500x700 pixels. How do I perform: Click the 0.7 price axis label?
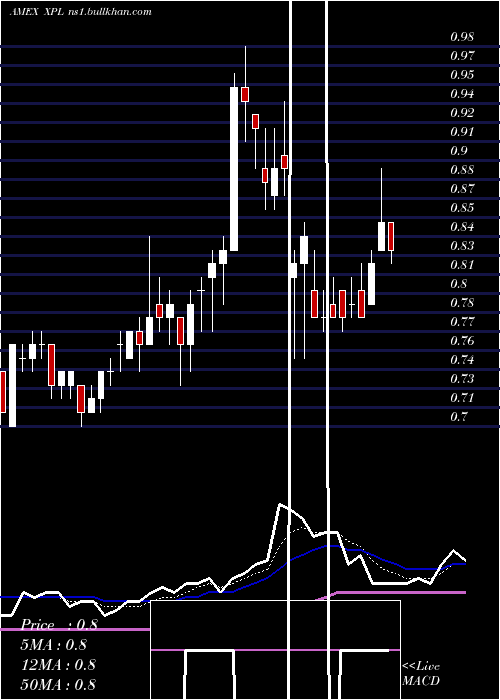coord(458,416)
